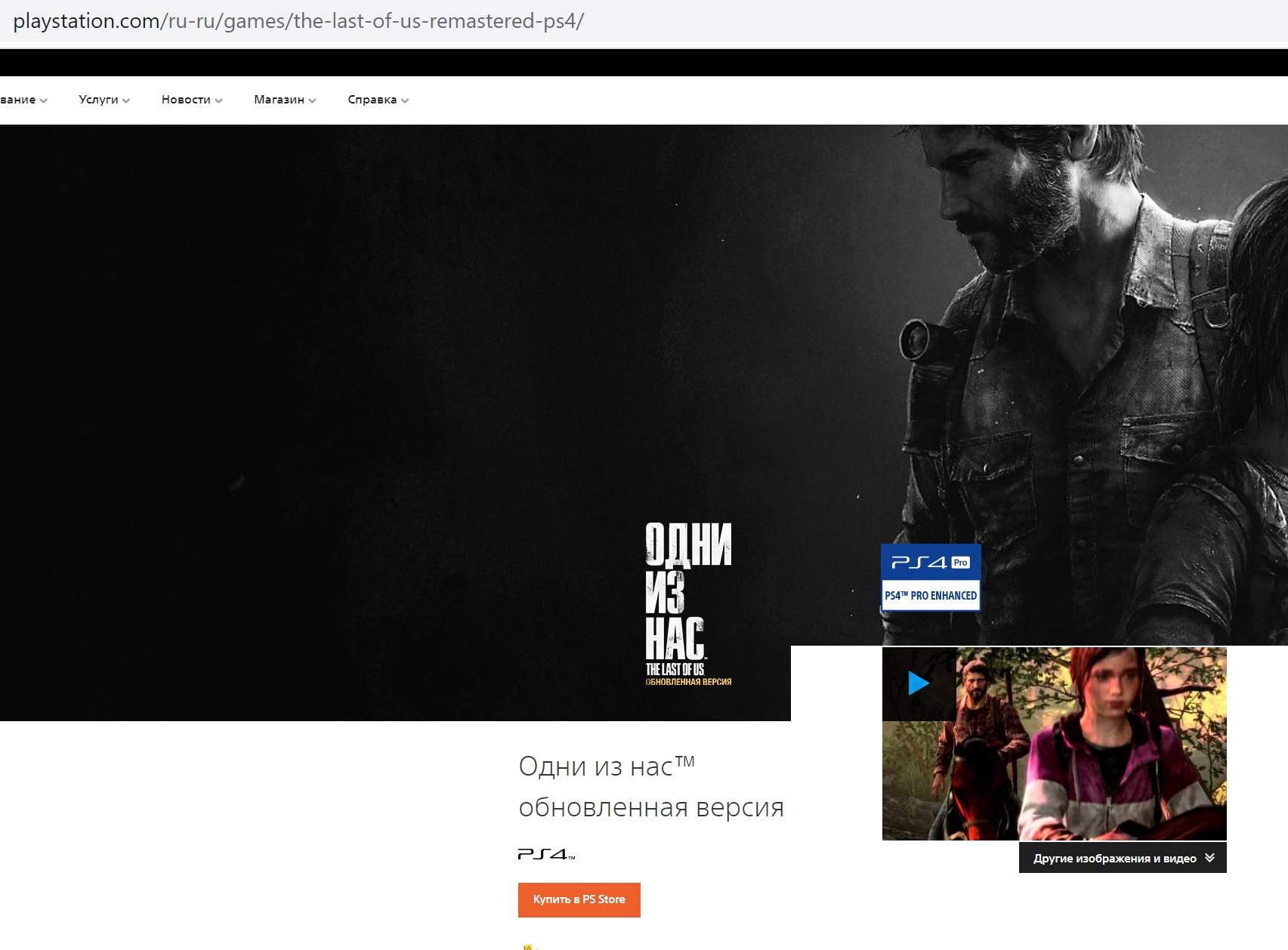Click the heading Одни из нас обновленная версия
1288x950 pixels.
point(651,786)
